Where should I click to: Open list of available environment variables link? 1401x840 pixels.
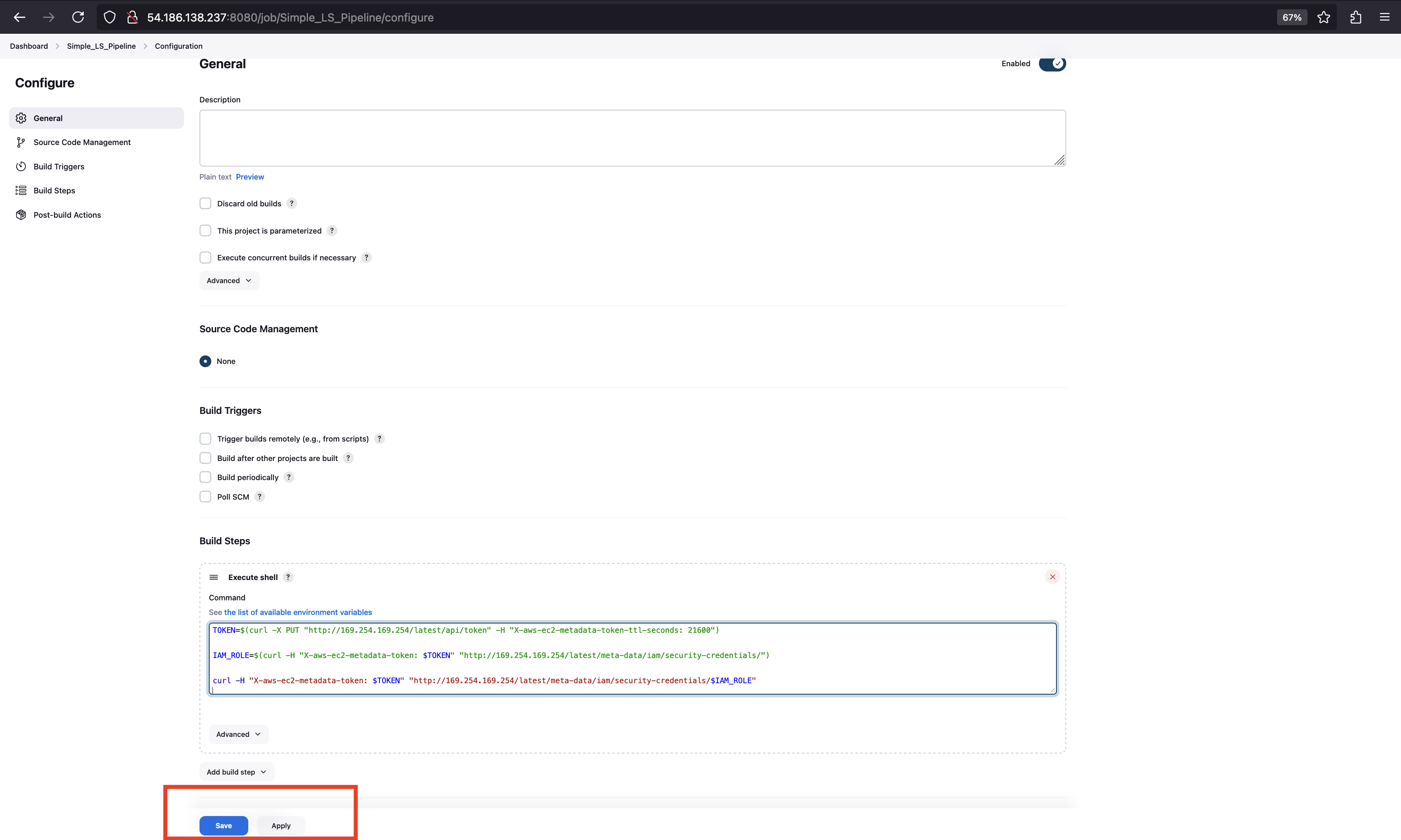tap(298, 613)
